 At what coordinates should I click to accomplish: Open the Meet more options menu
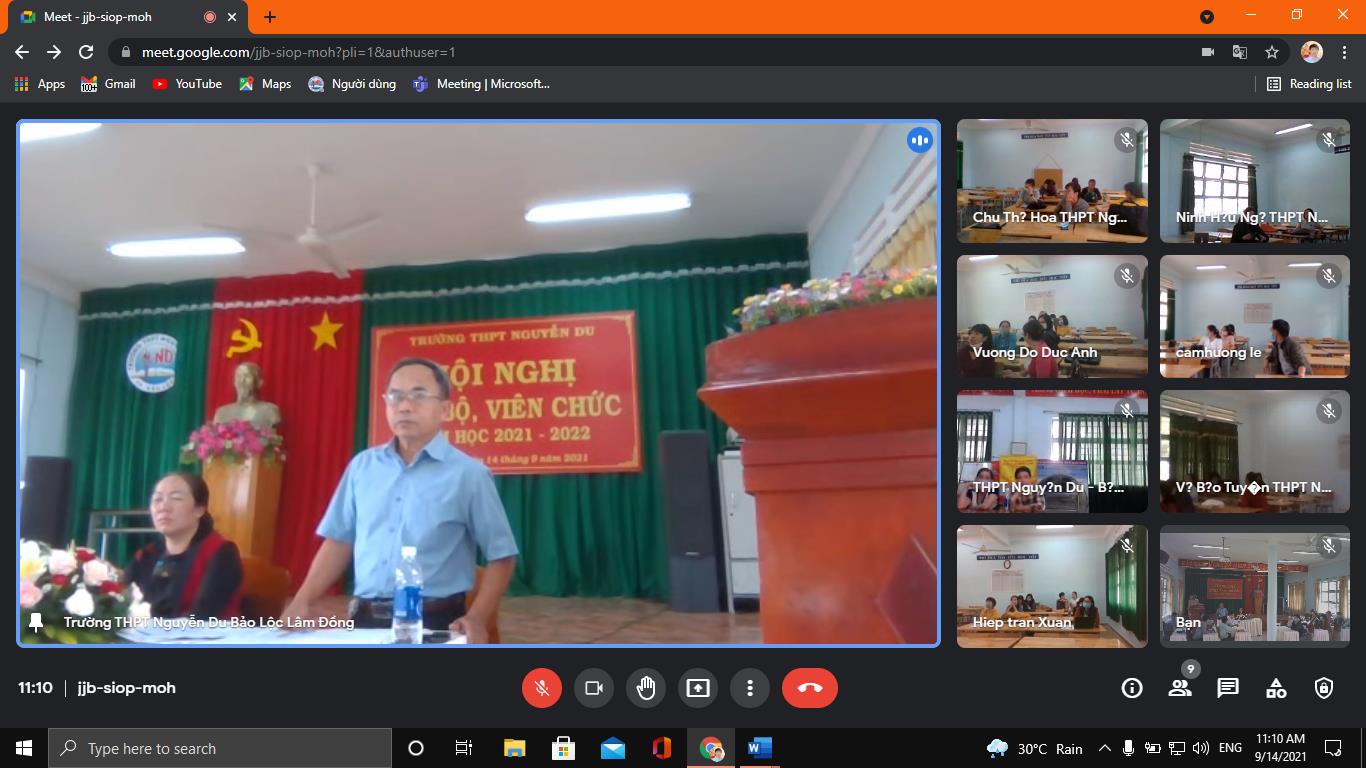point(750,687)
